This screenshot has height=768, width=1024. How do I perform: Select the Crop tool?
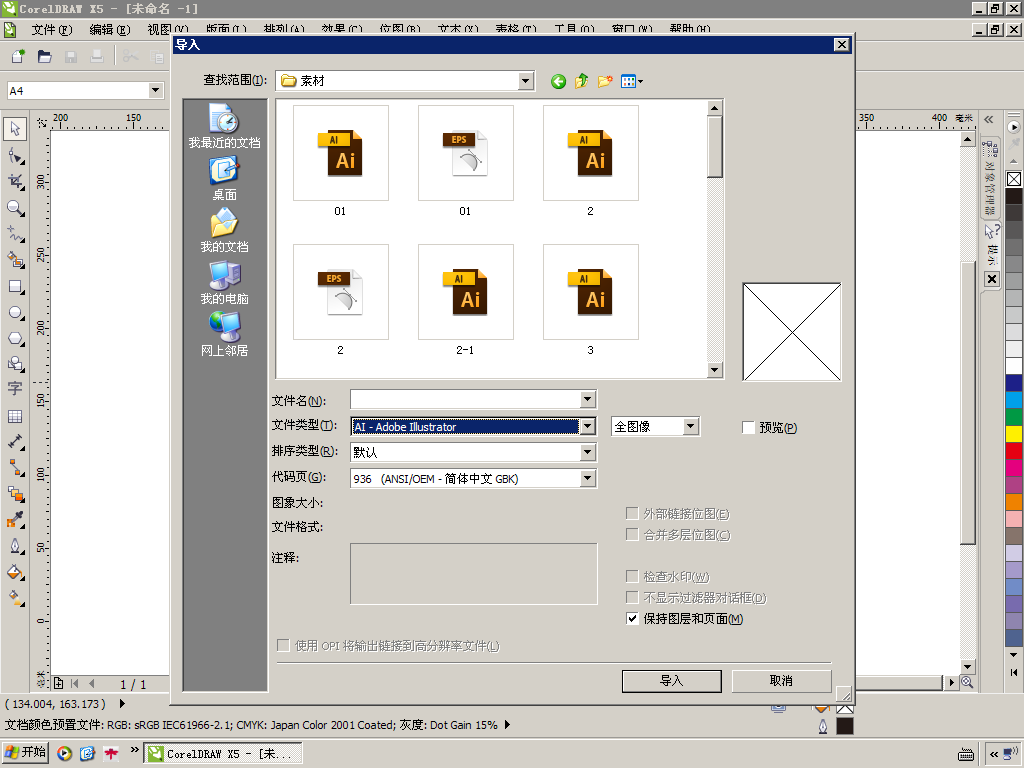pyautogui.click(x=15, y=182)
